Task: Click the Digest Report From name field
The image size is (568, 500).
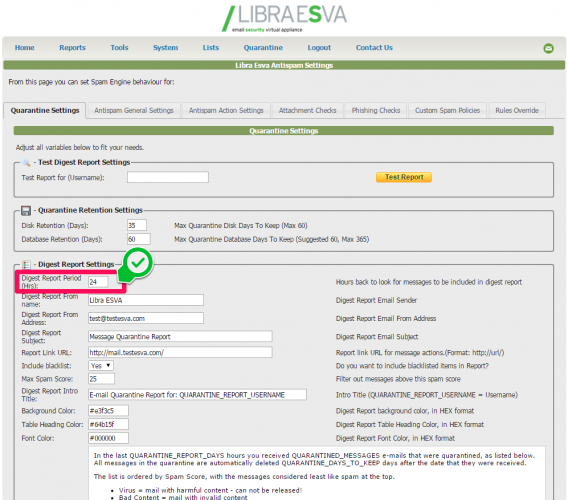Action: [x=146, y=300]
